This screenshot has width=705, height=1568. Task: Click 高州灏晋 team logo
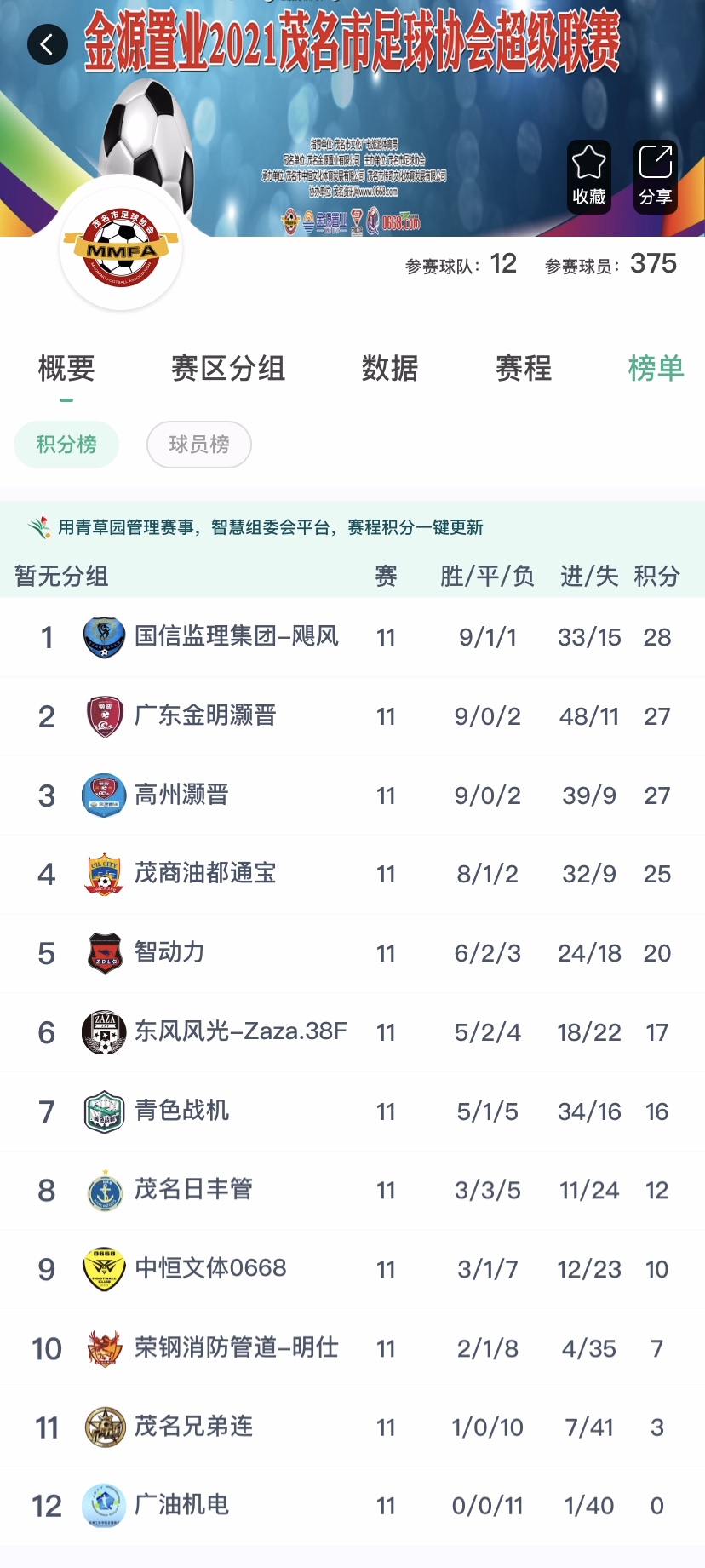(104, 795)
